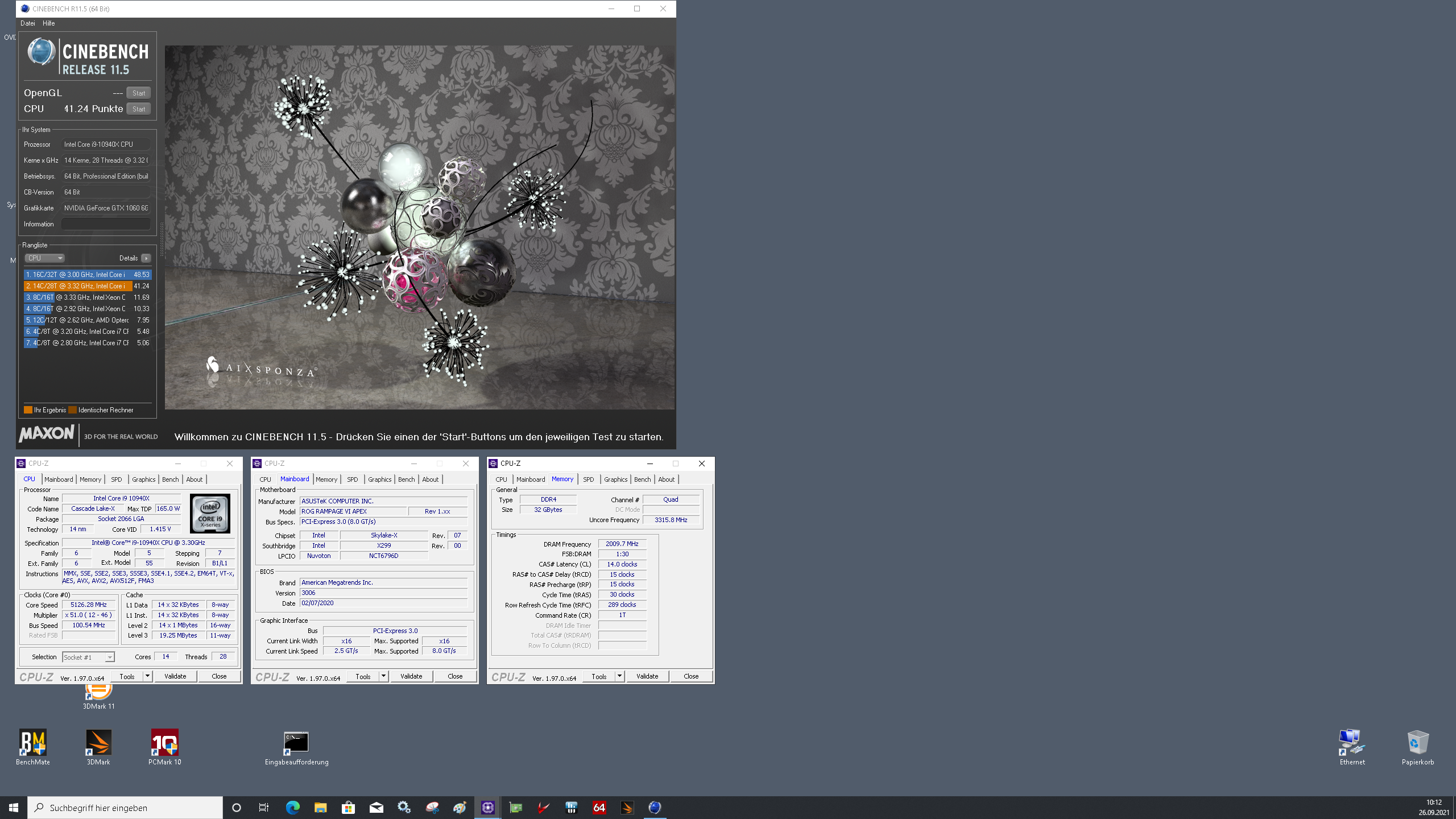Switch to CPU-Z taskbar icon

pos(487,808)
